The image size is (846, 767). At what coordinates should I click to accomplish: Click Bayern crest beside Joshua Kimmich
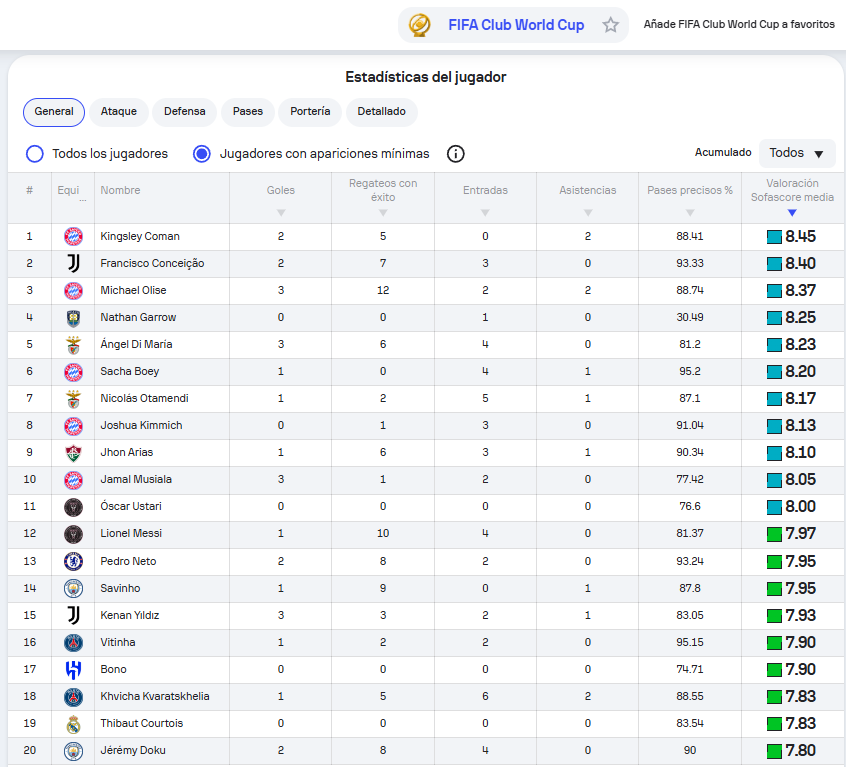73,426
